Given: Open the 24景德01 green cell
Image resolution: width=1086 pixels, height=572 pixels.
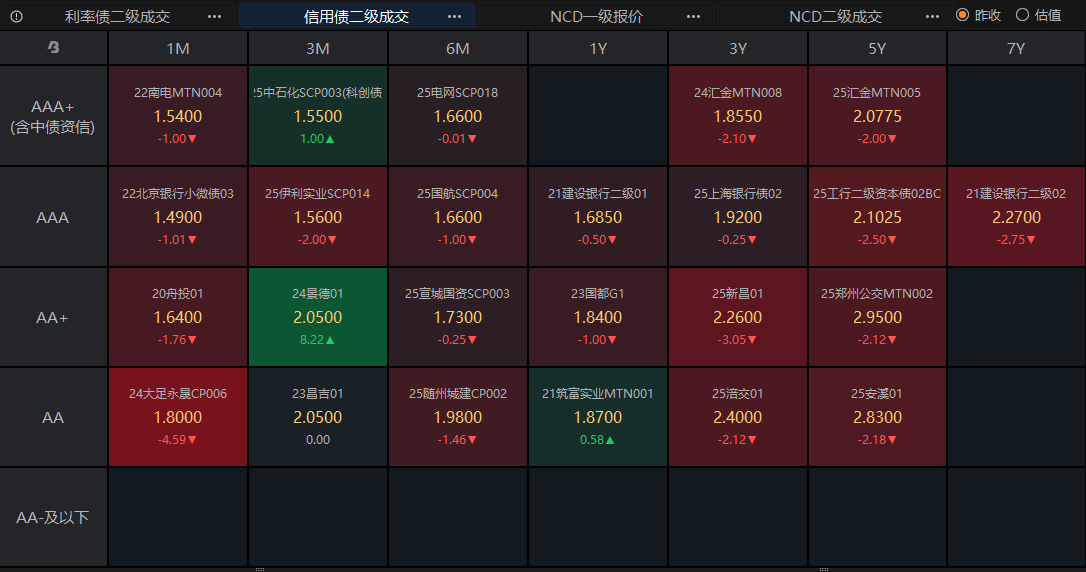Looking at the screenshot, I should click(318, 317).
